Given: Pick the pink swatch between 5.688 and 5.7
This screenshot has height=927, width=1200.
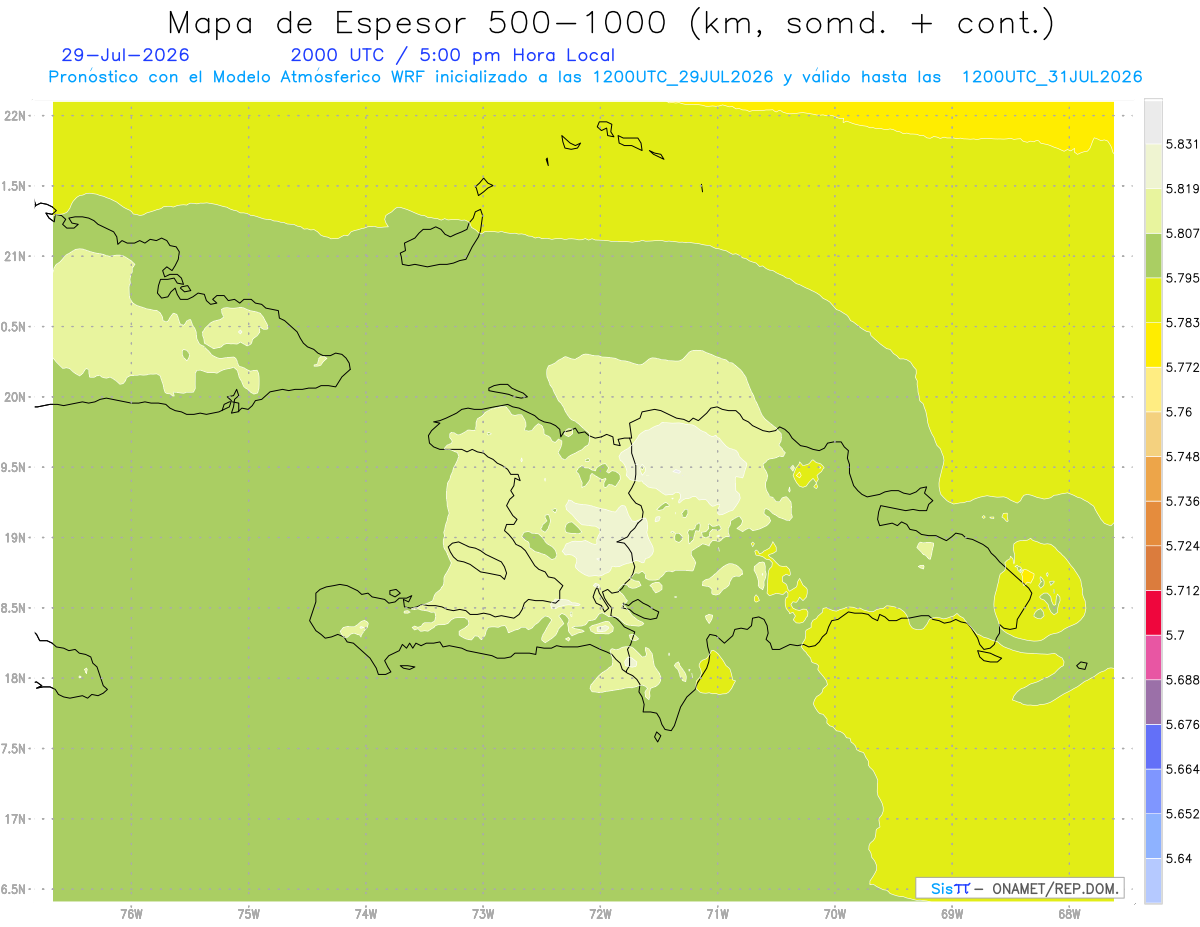Looking at the screenshot, I should (x=1153, y=656).
